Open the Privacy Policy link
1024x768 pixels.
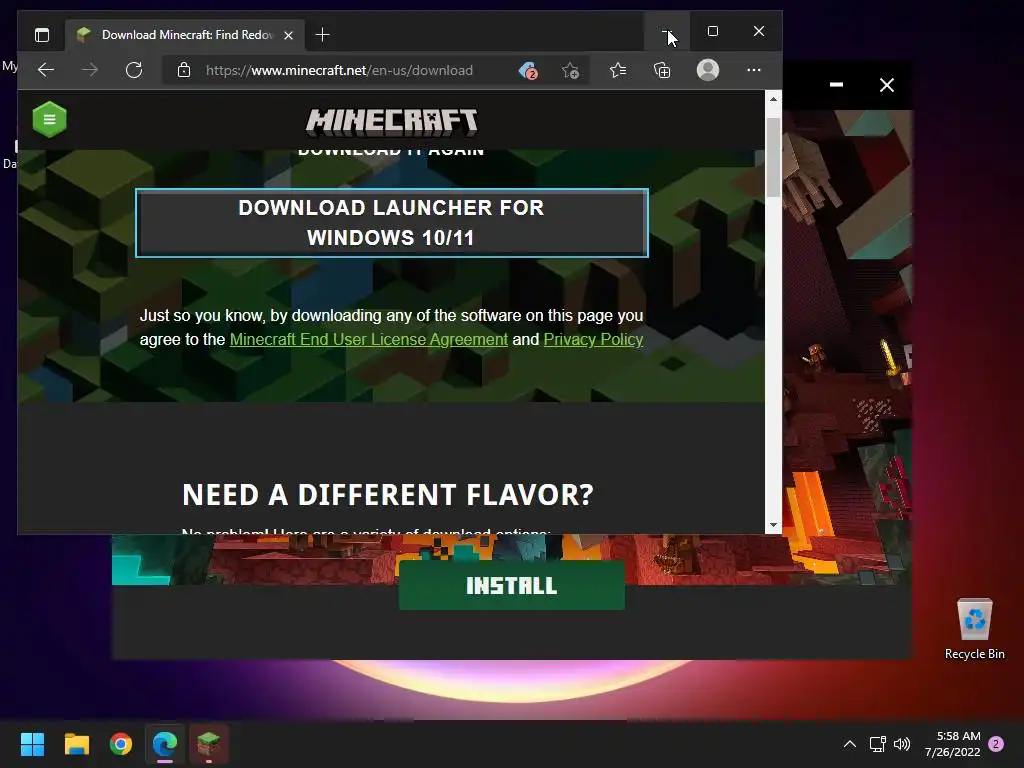coord(593,340)
